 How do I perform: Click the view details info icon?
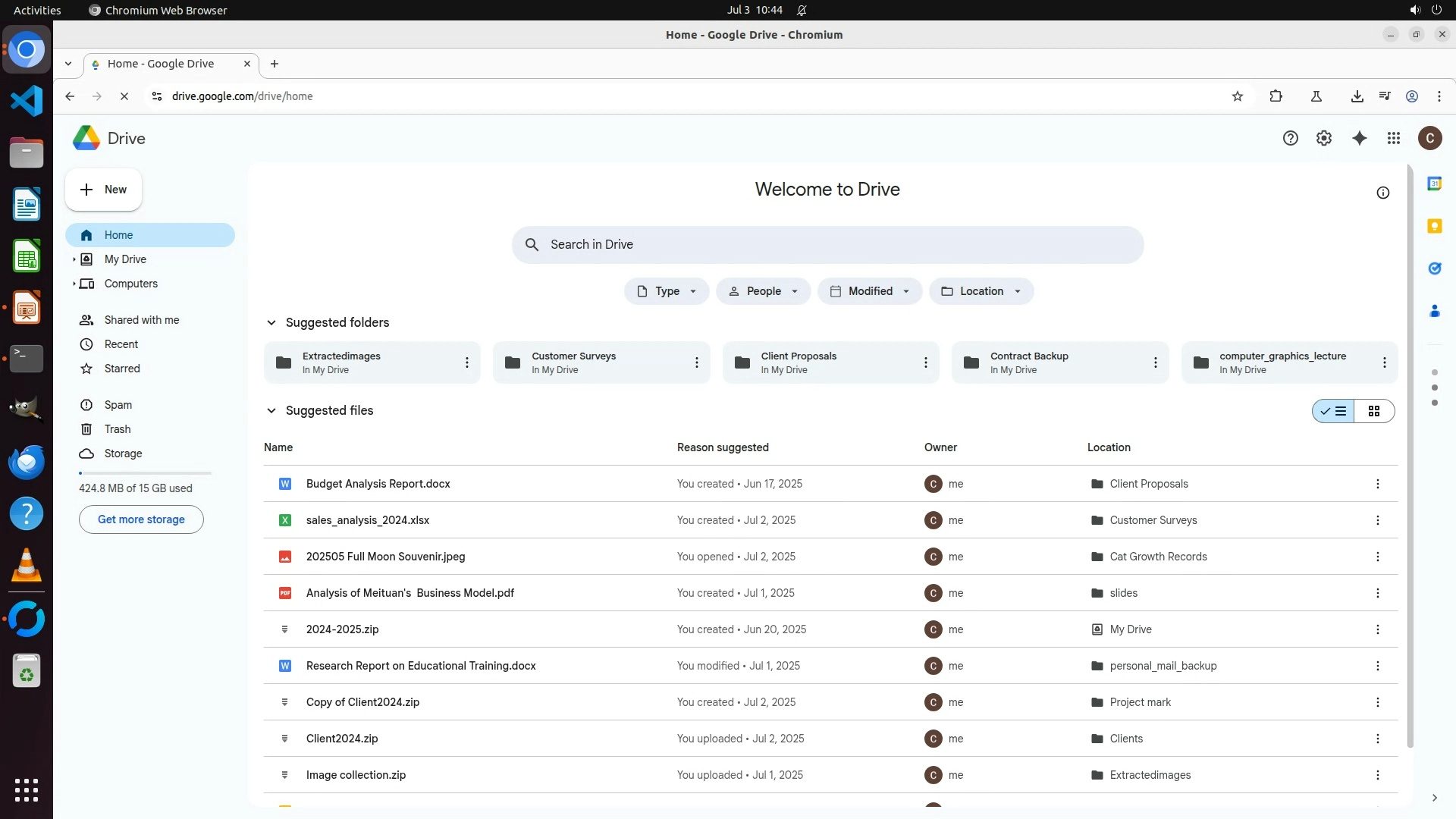tap(1382, 193)
